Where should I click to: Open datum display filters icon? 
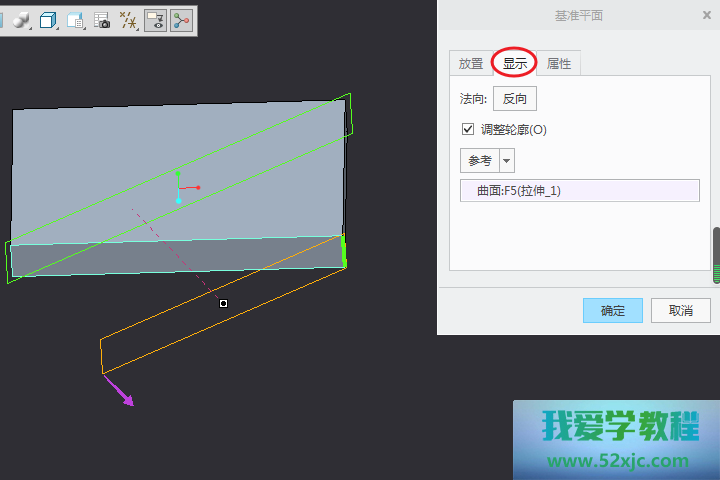pyautogui.click(x=128, y=20)
